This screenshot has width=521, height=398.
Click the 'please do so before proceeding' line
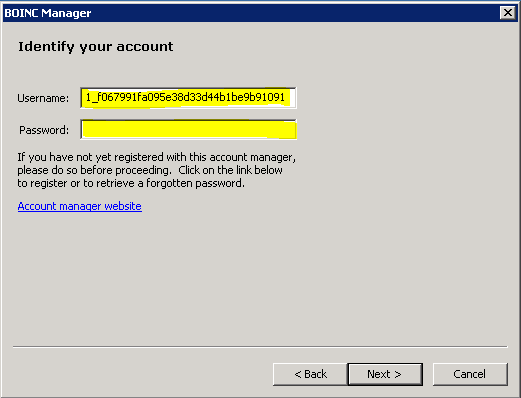[150, 170]
